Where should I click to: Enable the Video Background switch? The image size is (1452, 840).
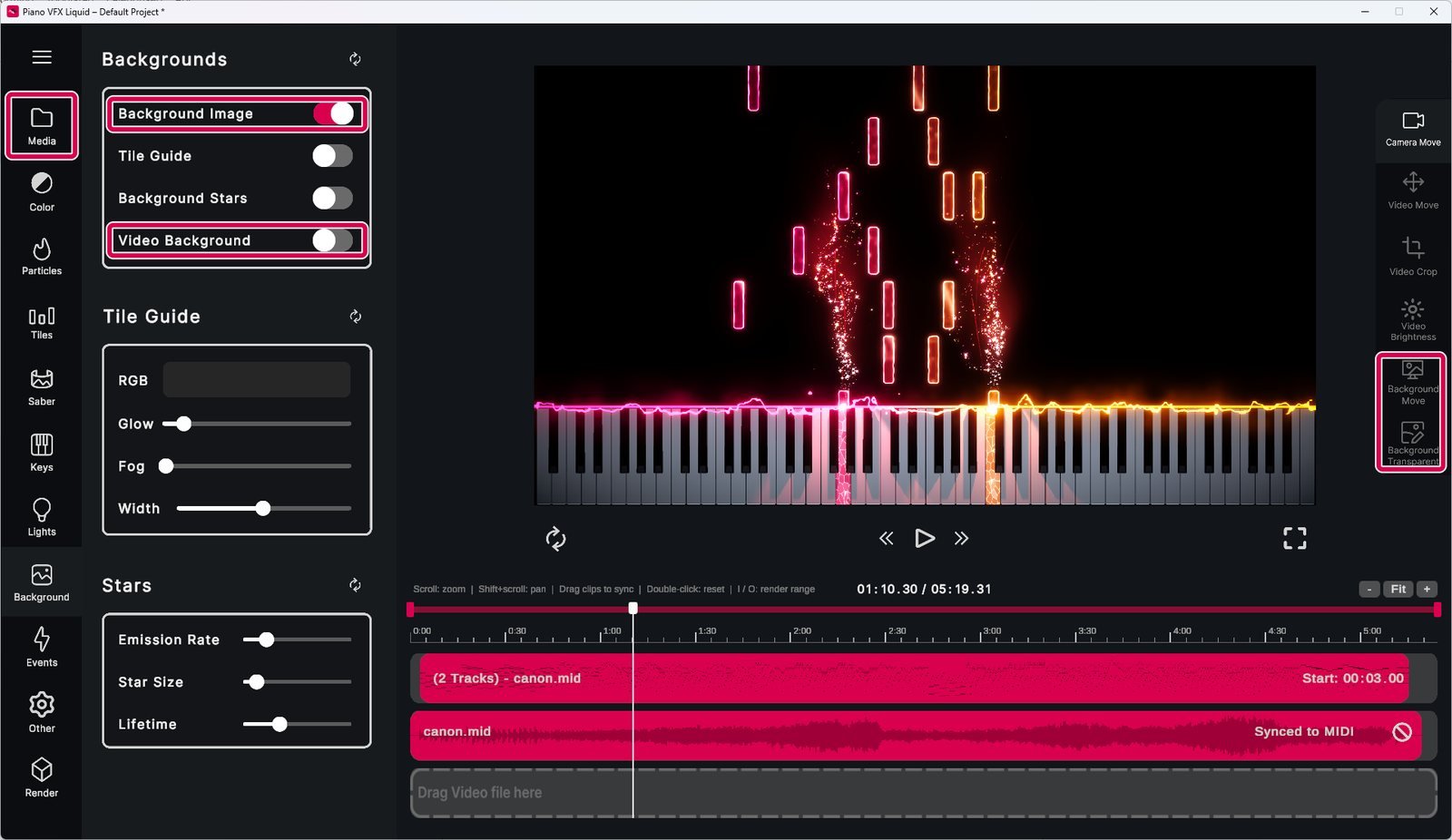(x=333, y=240)
